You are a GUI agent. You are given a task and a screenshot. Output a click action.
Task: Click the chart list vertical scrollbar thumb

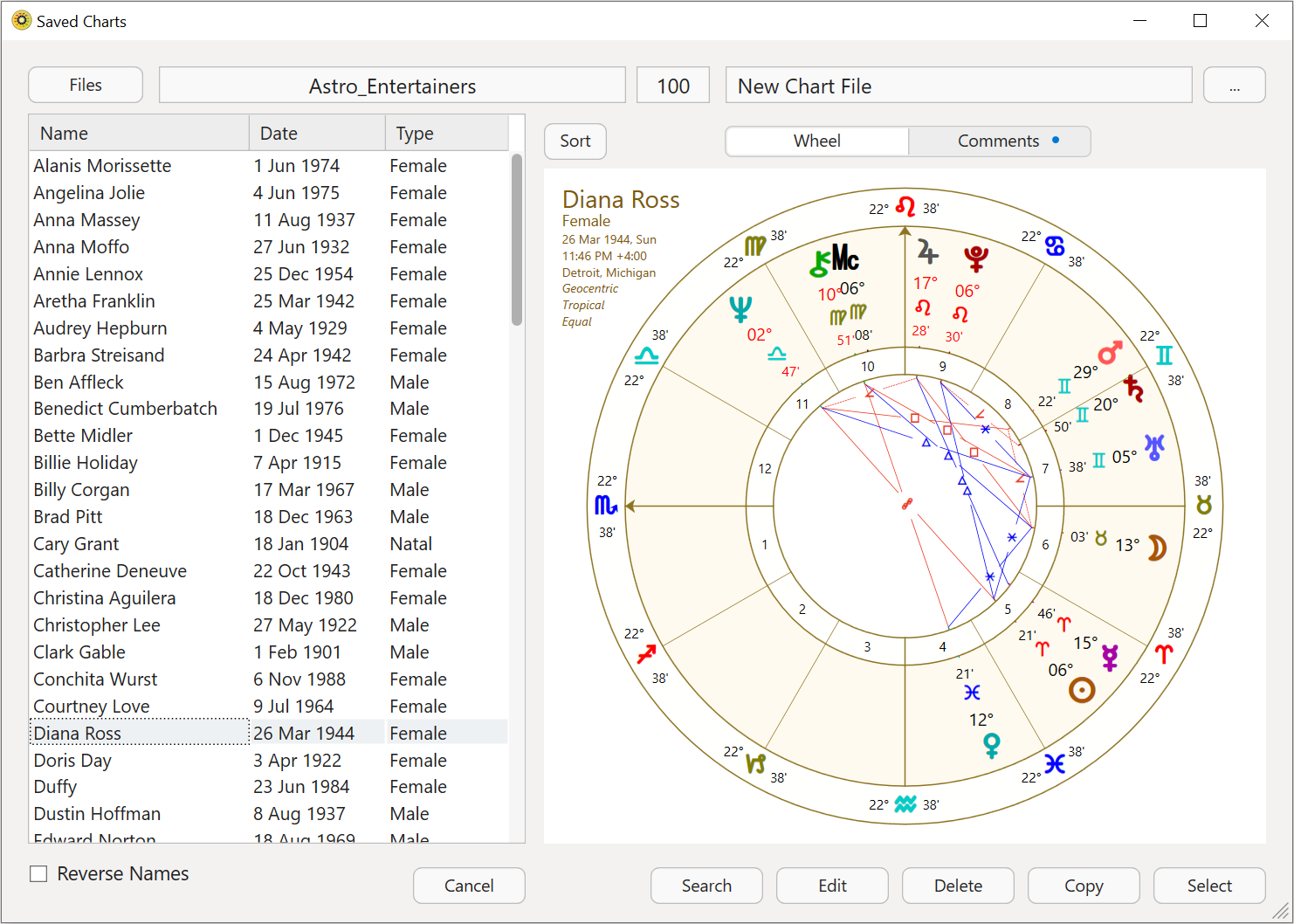point(517,239)
